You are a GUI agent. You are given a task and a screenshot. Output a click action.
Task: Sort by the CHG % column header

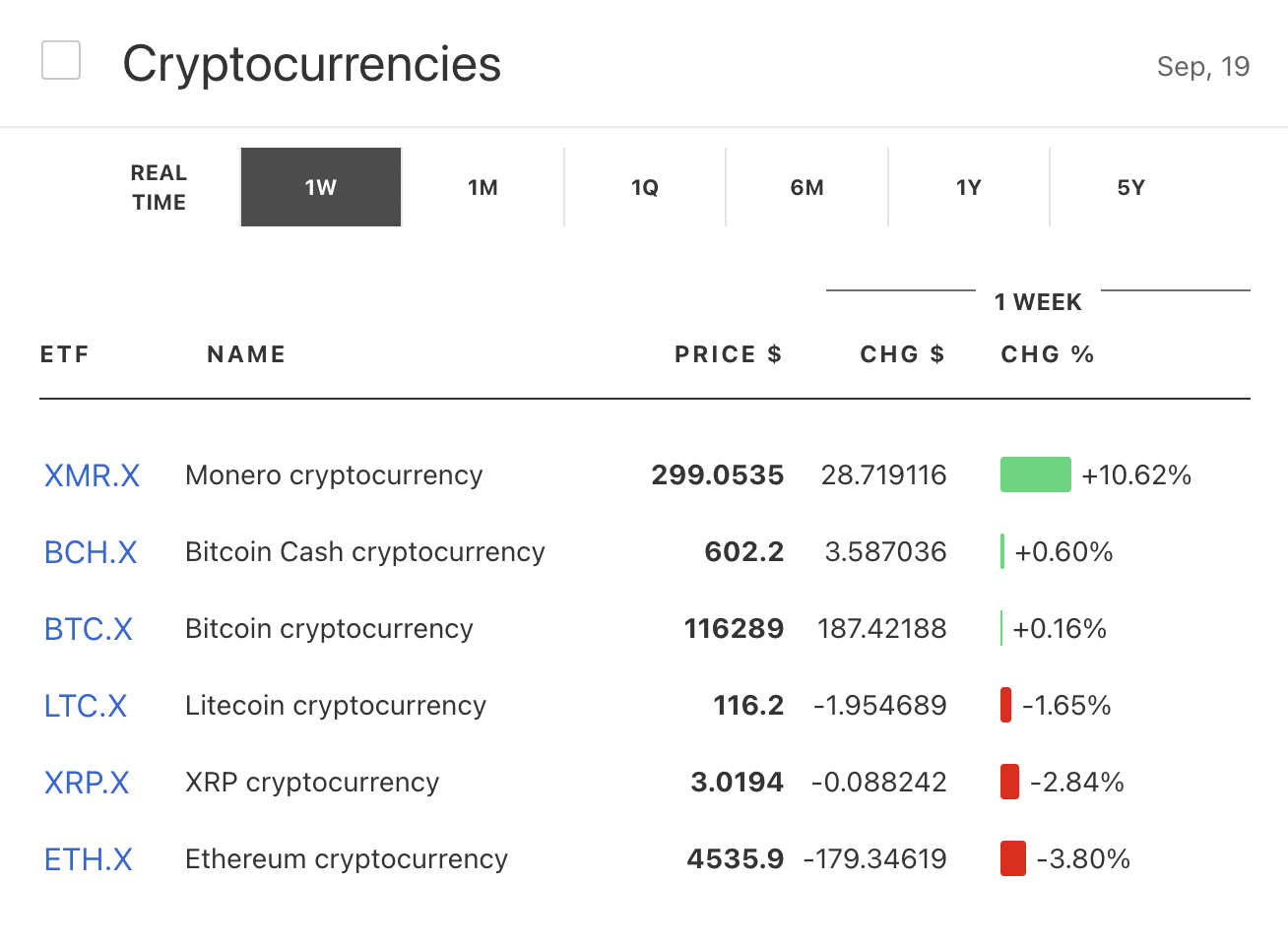[1047, 354]
